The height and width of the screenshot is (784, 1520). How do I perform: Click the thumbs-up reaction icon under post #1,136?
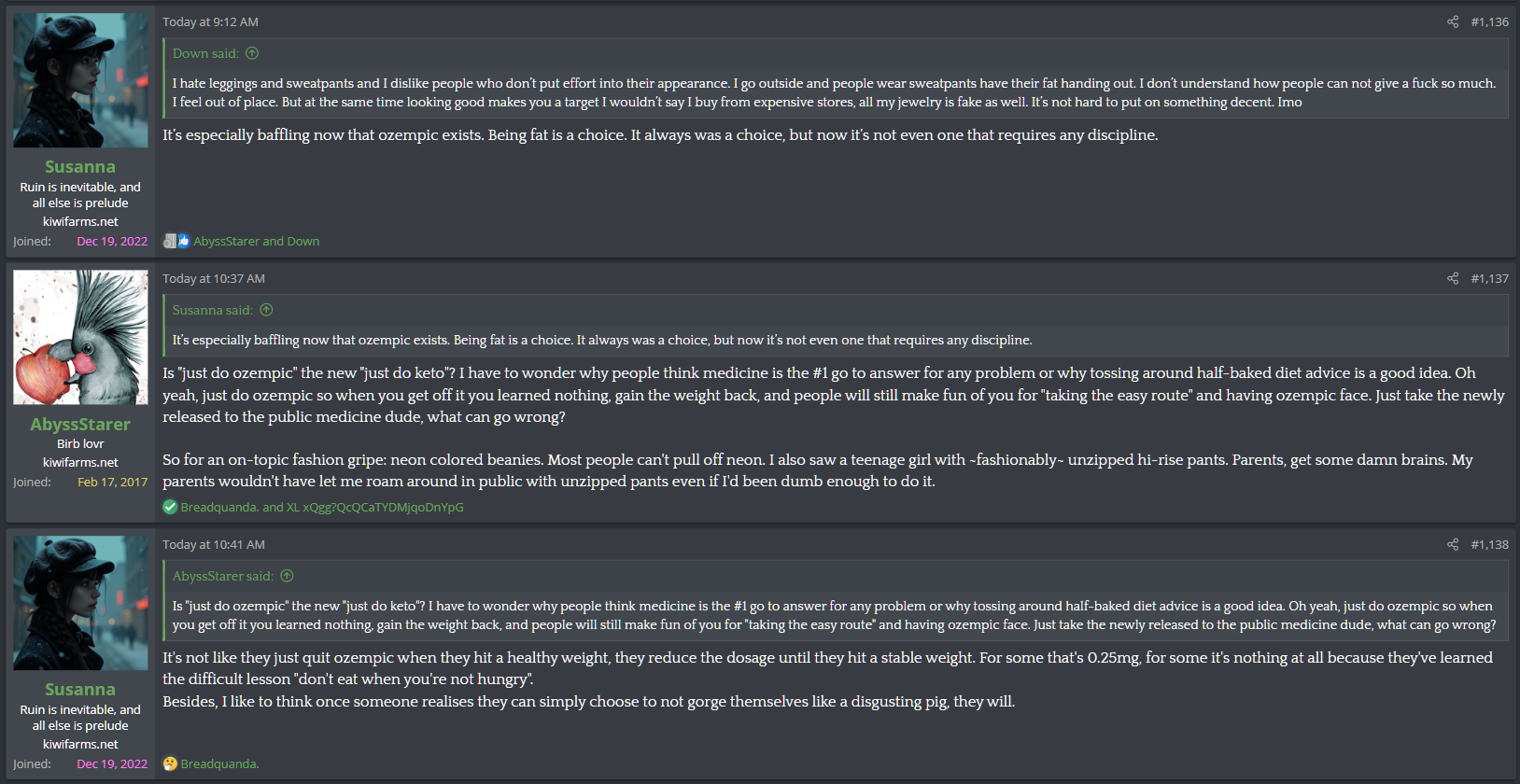pyautogui.click(x=183, y=241)
